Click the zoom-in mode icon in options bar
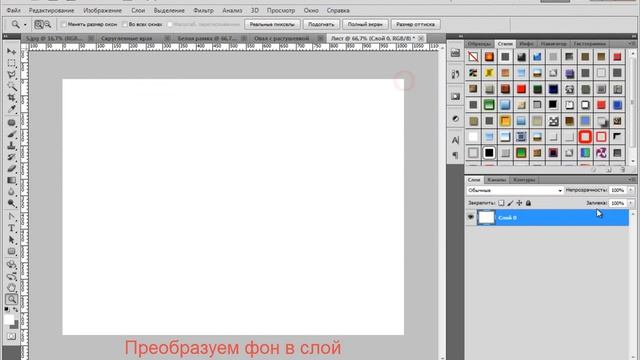640x360 pixels. tap(39, 24)
